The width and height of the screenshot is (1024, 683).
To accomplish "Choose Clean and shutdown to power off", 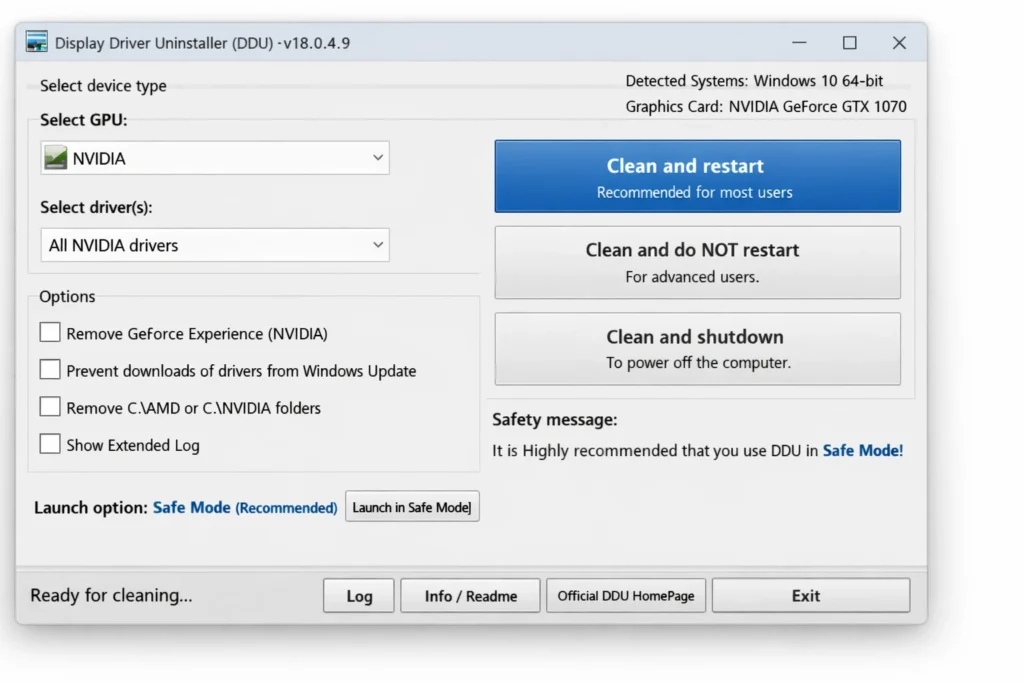I will coord(697,348).
